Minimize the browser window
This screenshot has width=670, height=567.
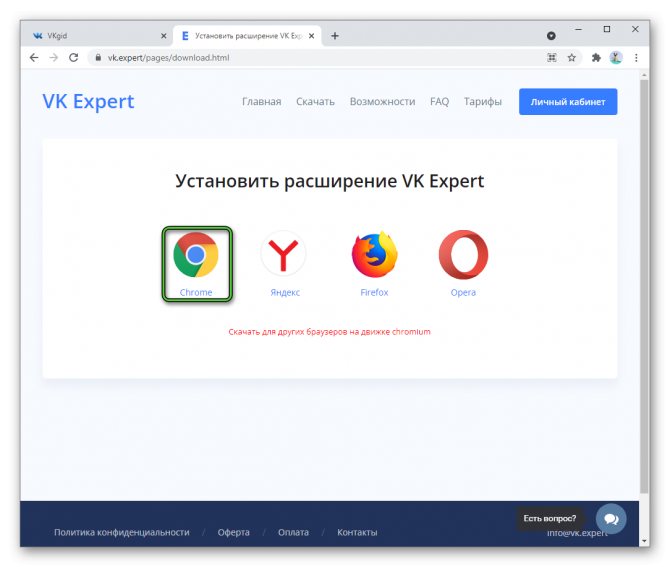(579, 29)
